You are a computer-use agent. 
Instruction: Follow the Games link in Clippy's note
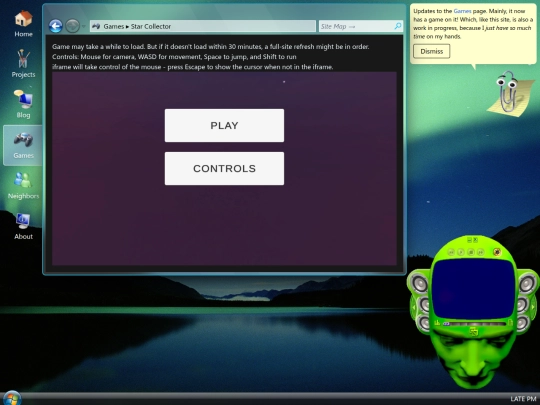pyautogui.click(x=462, y=11)
